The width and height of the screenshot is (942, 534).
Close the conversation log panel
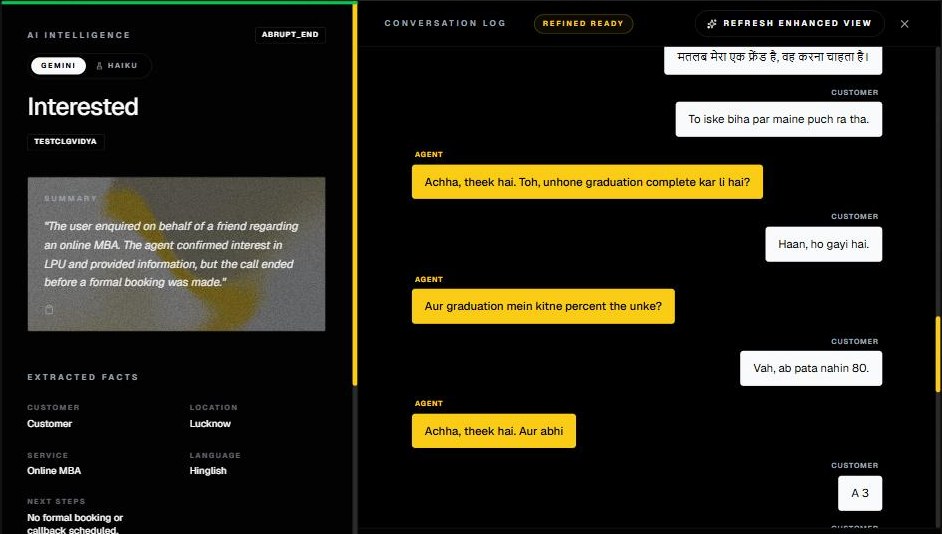[x=905, y=24]
